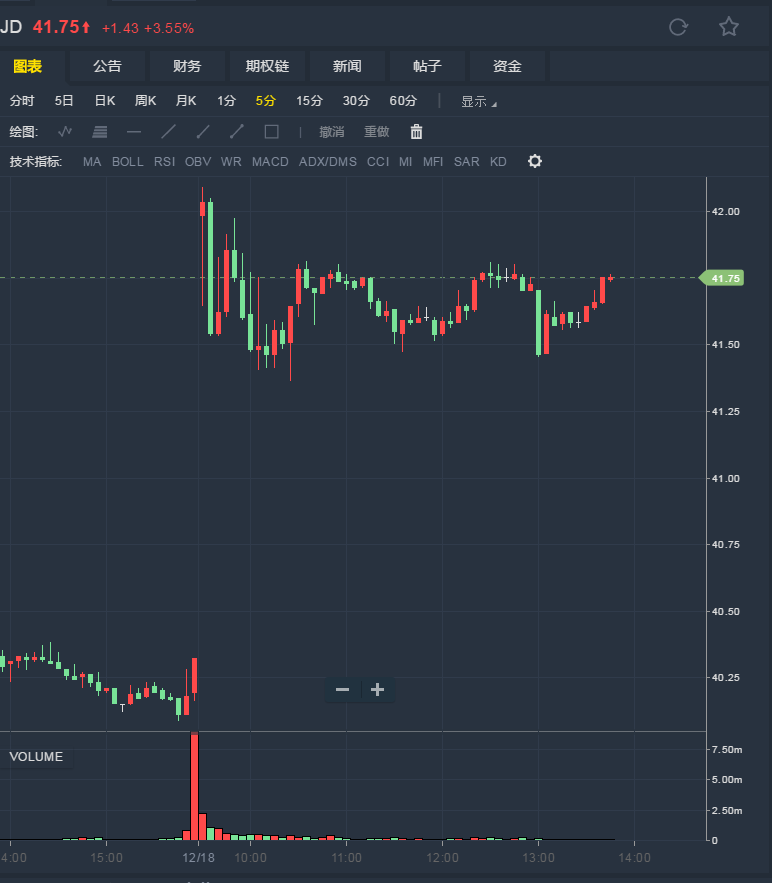
Task: Zoom in chart with plus button
Action: 377,690
